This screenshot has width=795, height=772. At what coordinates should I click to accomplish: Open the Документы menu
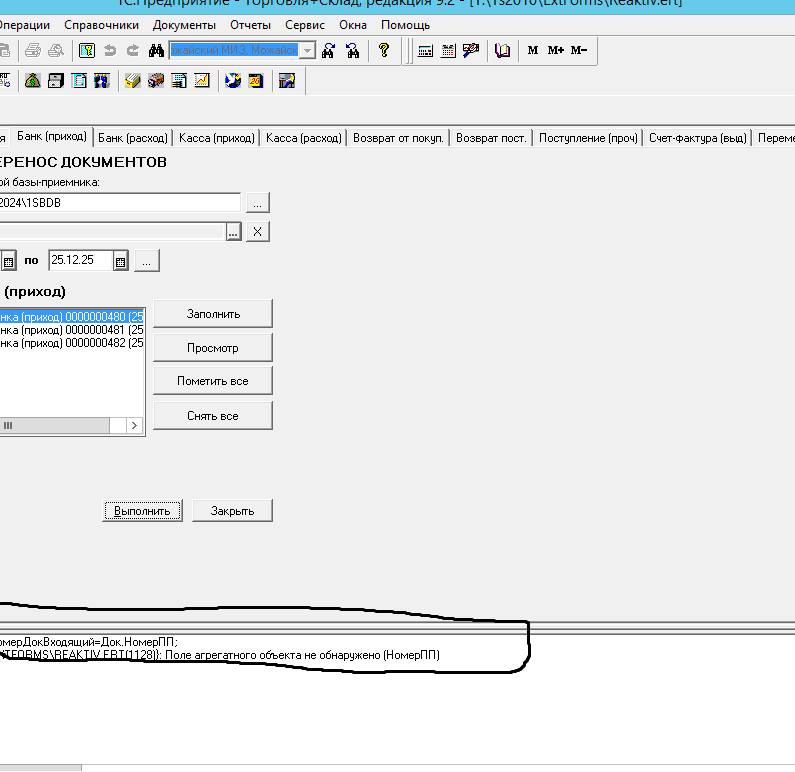184,25
